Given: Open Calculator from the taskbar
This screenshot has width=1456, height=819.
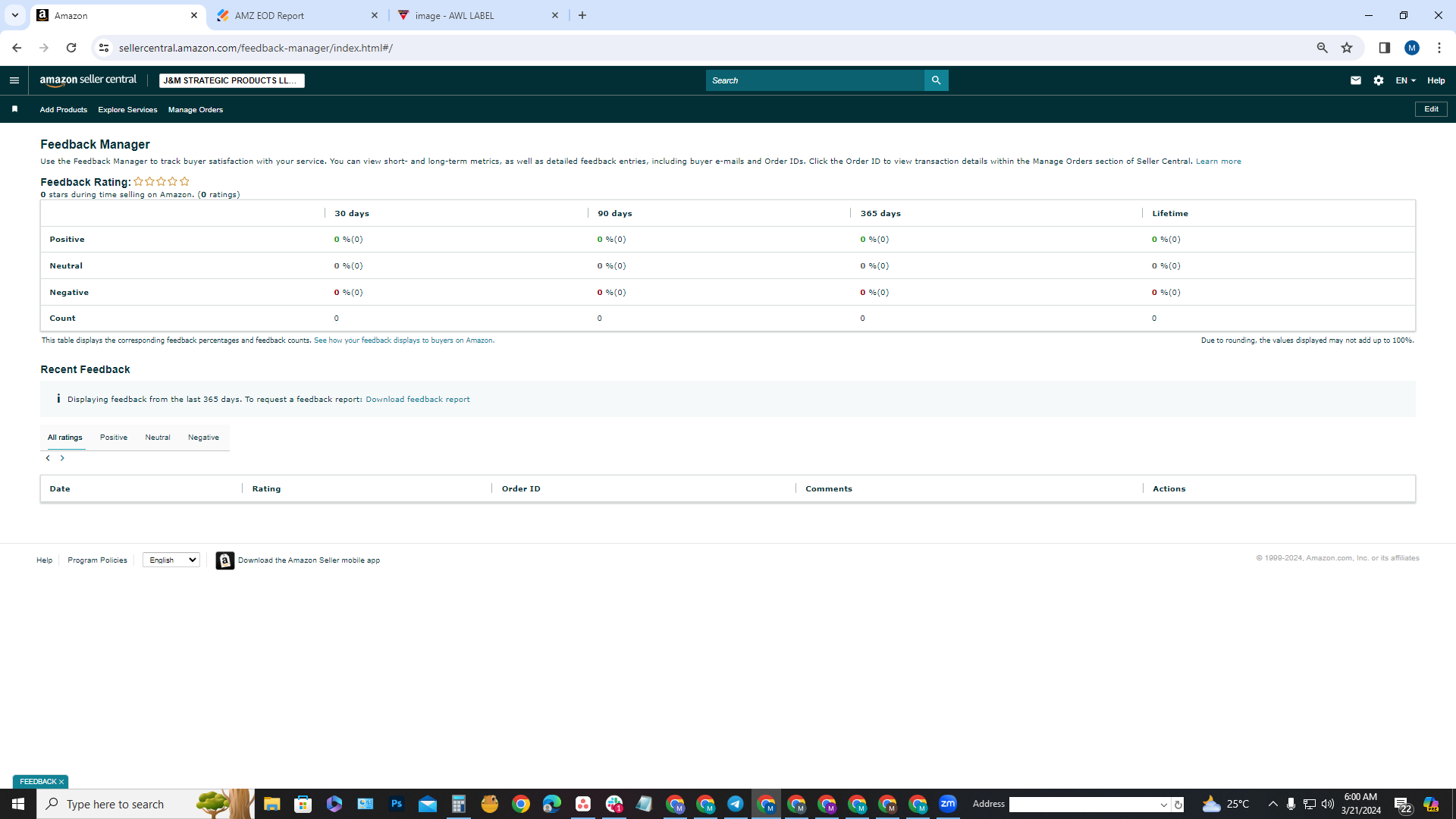Looking at the screenshot, I should click(x=458, y=804).
